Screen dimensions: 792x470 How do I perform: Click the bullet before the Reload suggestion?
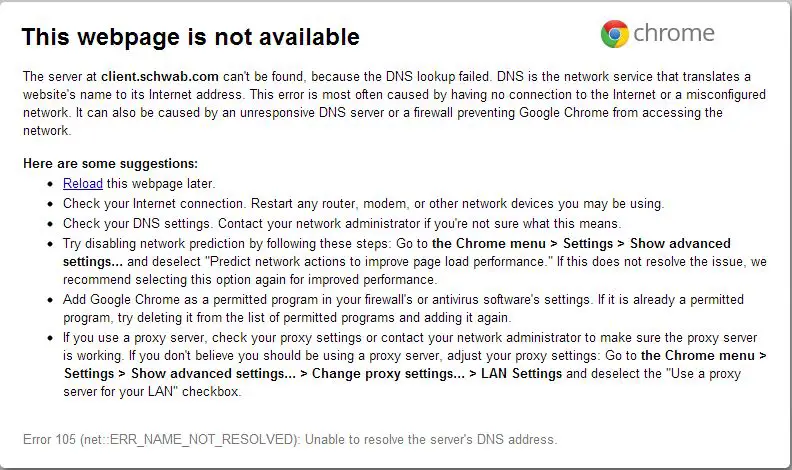(x=50, y=184)
